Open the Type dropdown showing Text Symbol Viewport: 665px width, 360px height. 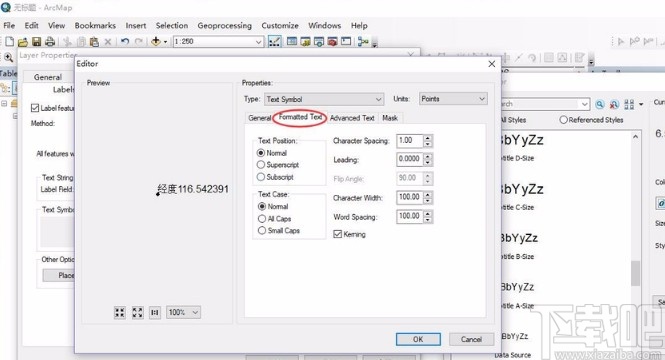point(324,99)
